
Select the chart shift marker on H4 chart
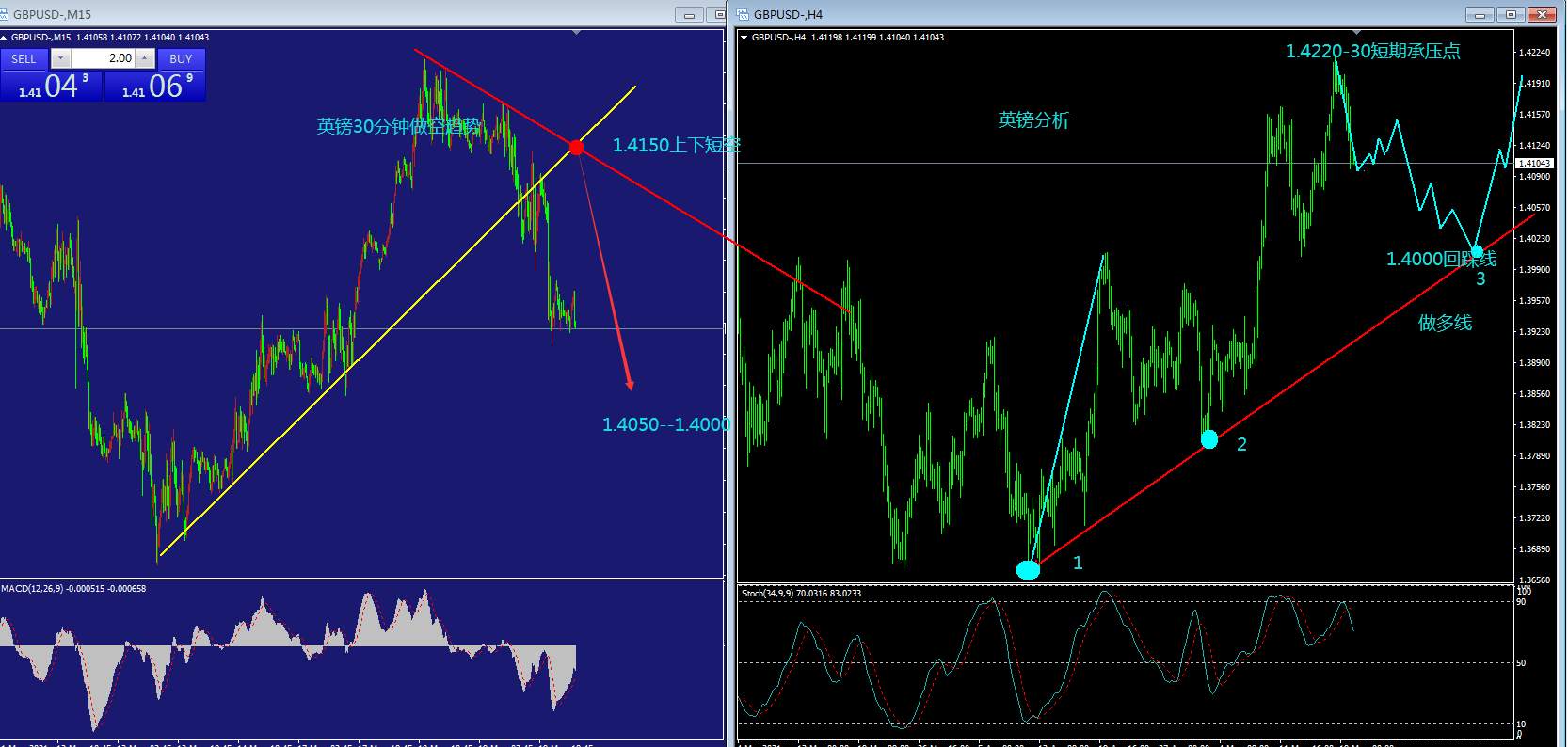(x=1356, y=32)
